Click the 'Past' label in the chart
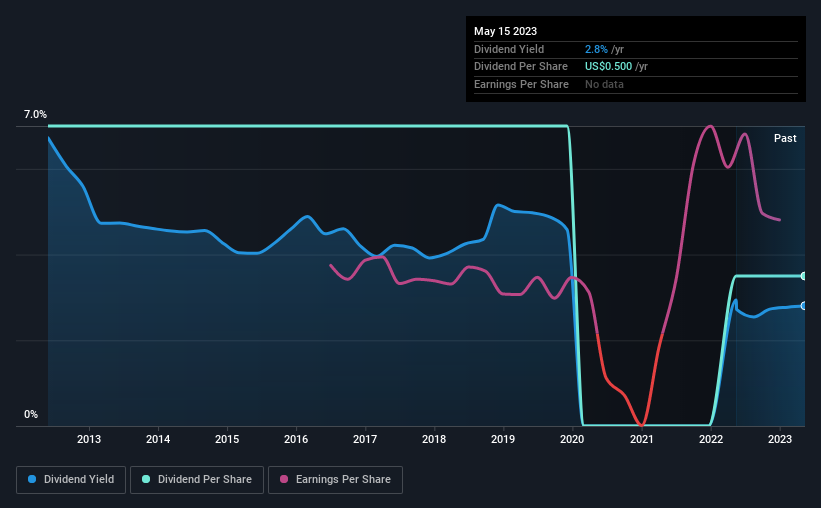 point(785,139)
